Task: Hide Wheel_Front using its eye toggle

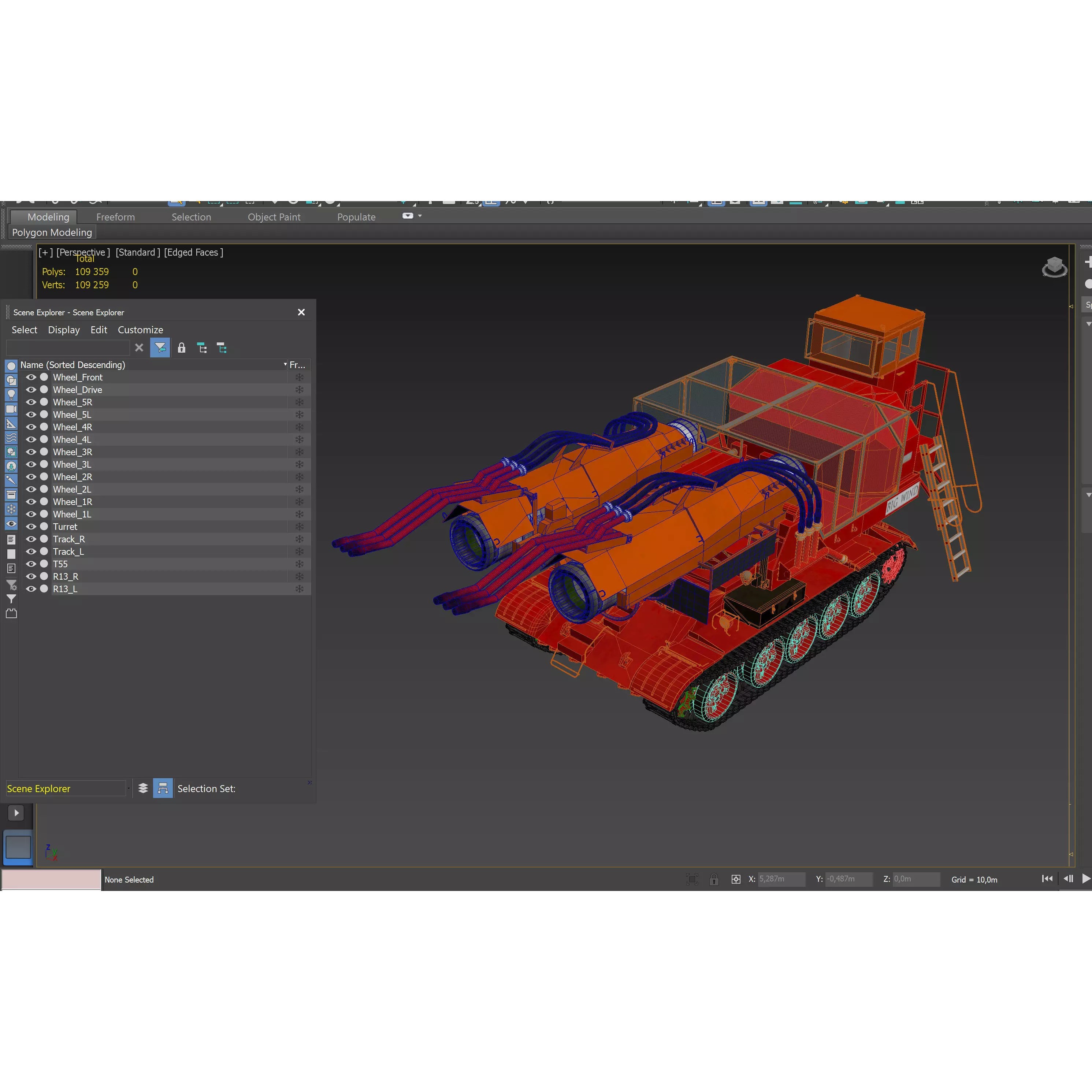Action: [x=31, y=377]
